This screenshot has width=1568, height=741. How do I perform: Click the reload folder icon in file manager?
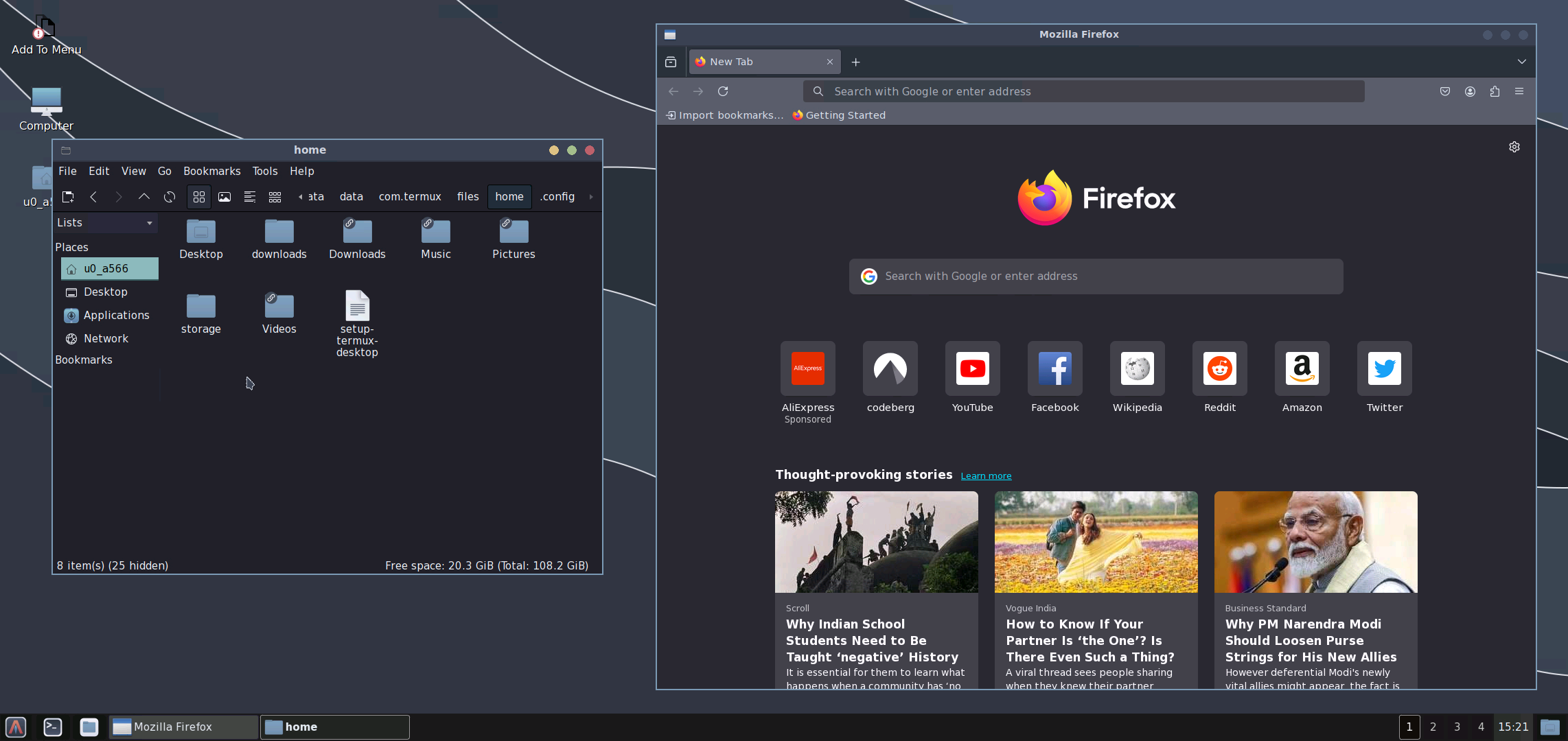click(x=170, y=197)
